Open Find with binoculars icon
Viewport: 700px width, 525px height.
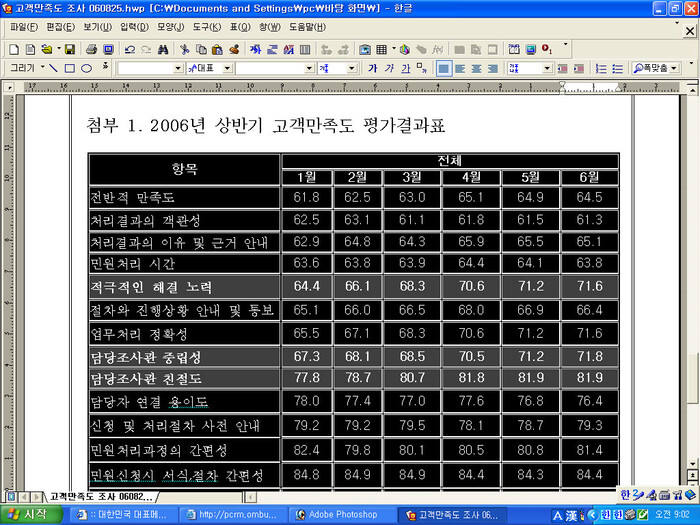(x=163, y=49)
